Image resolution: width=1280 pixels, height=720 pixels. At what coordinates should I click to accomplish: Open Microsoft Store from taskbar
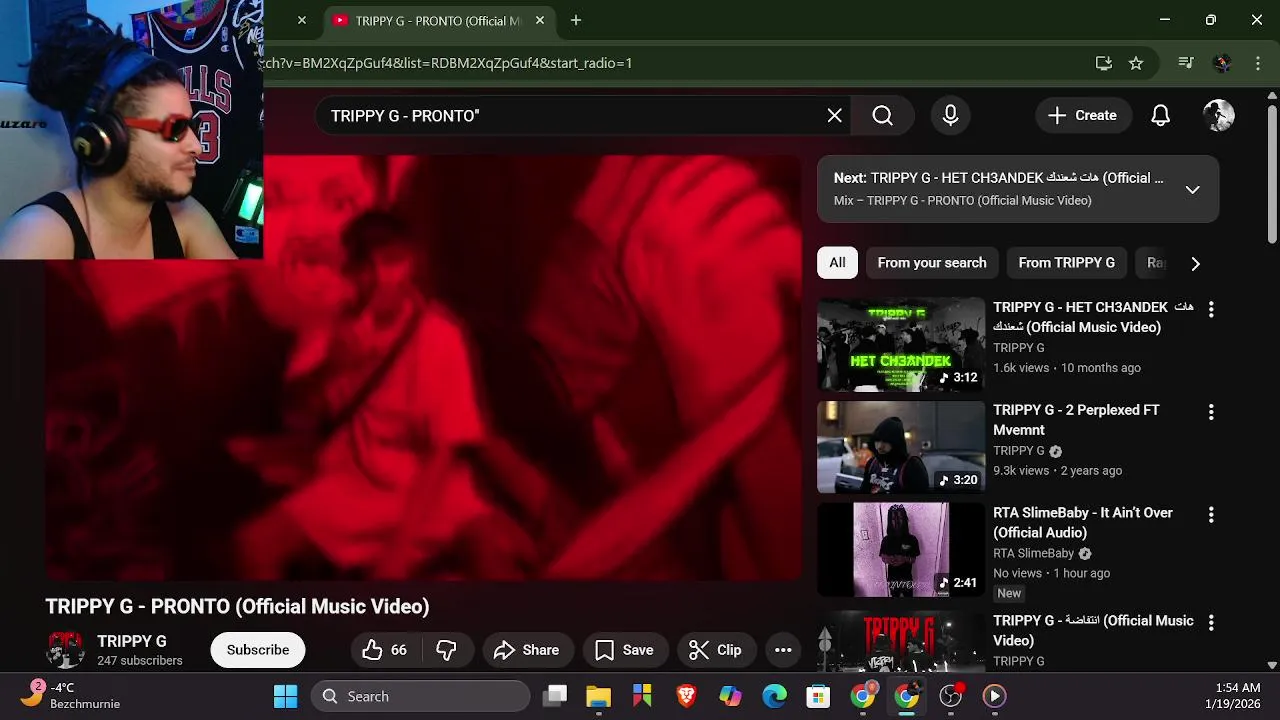818,696
